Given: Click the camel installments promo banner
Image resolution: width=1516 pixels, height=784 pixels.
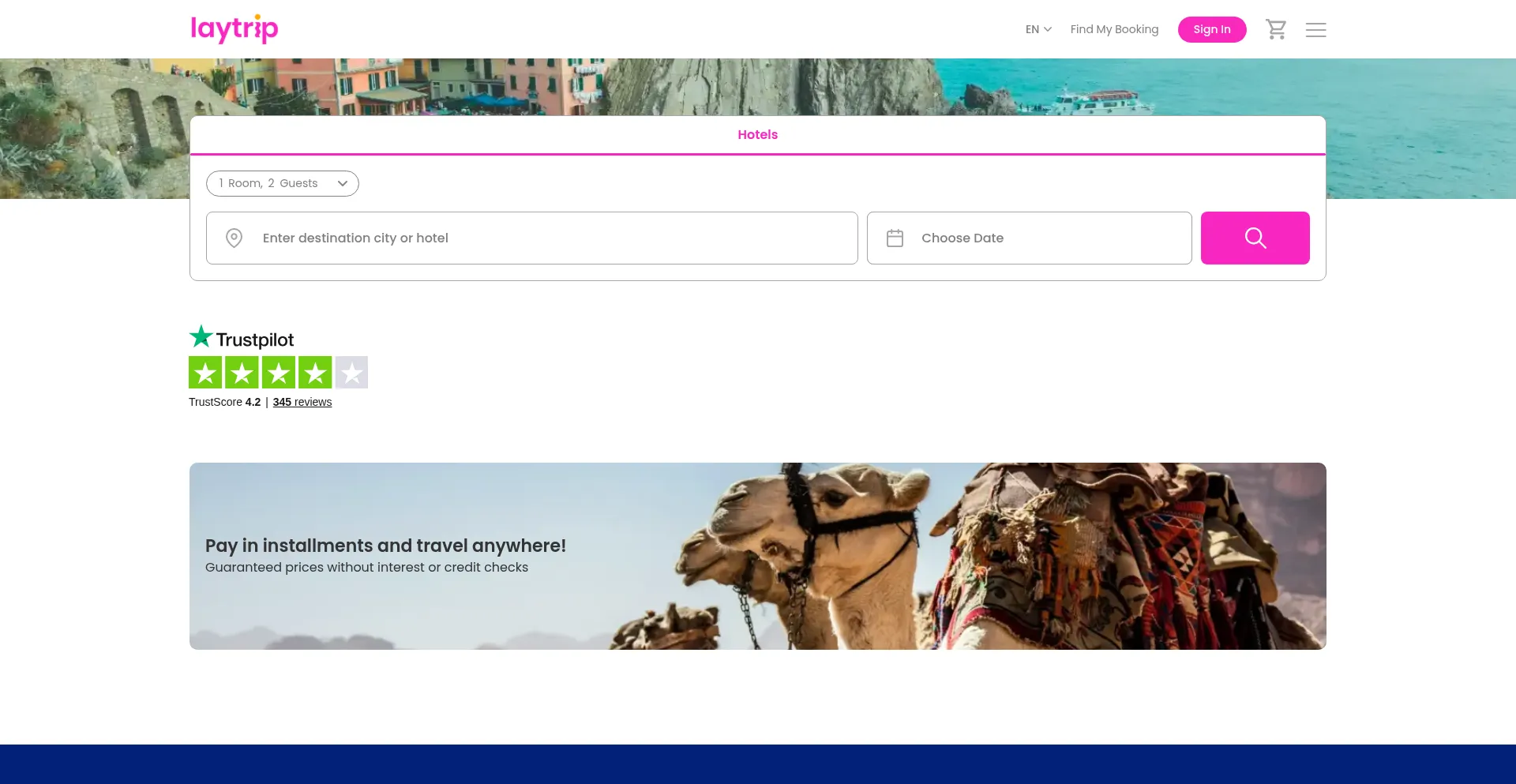Looking at the screenshot, I should [x=757, y=556].
